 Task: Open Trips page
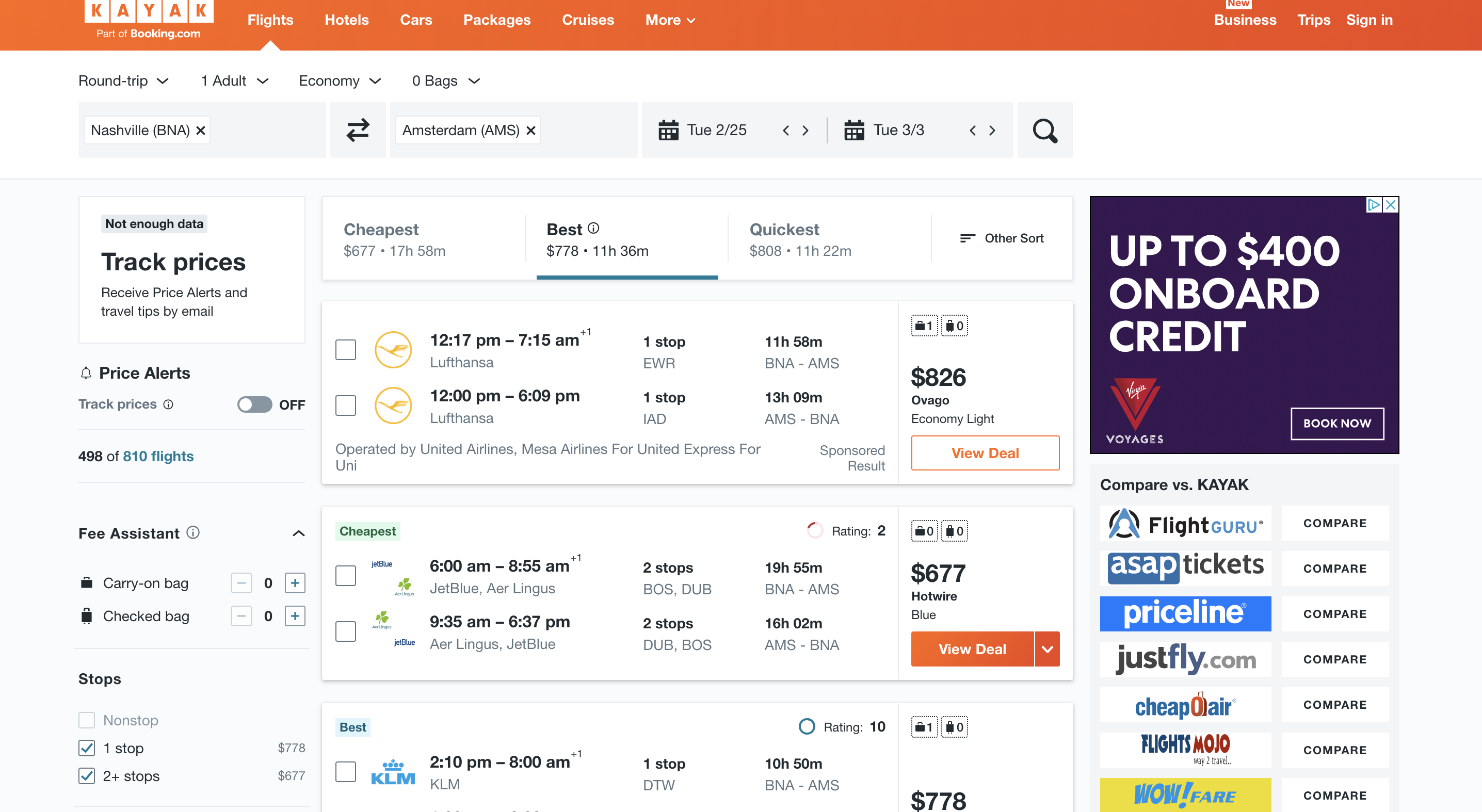click(x=1313, y=20)
